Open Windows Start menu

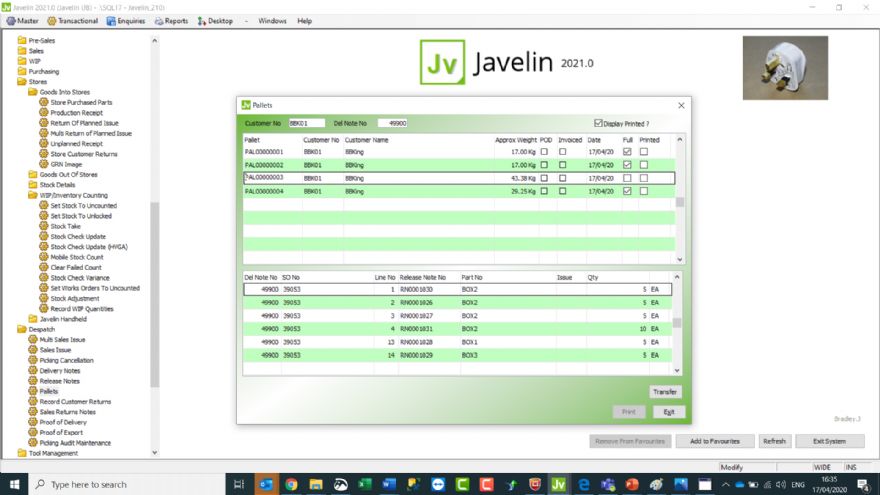tap(14, 484)
